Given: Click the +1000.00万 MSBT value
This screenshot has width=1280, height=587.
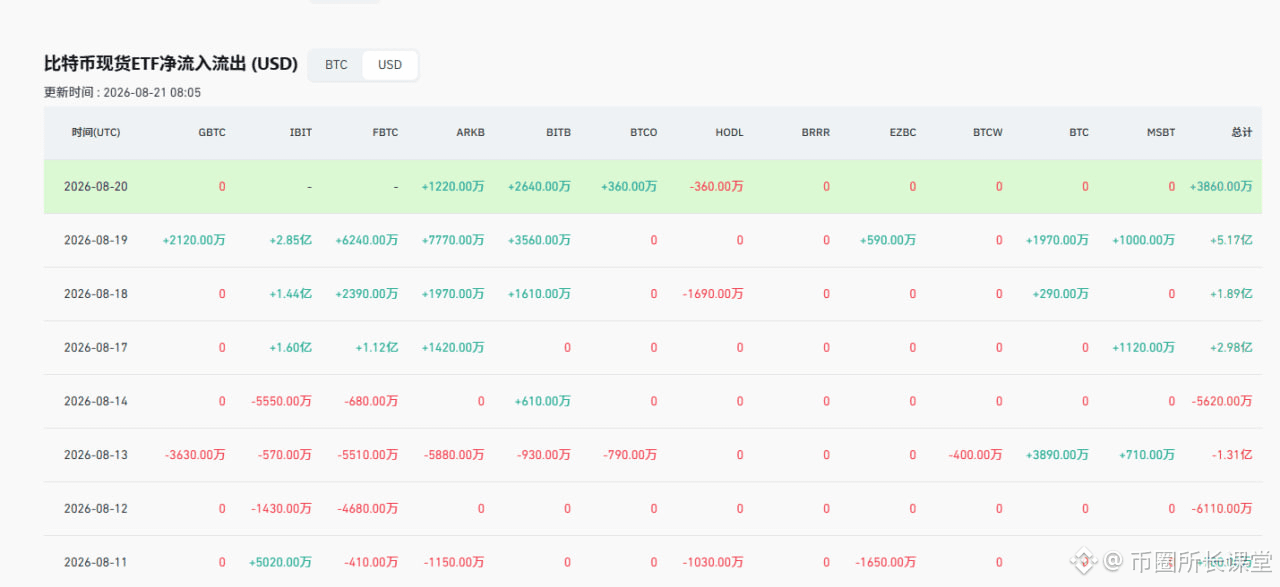Looking at the screenshot, I should [x=1144, y=241].
